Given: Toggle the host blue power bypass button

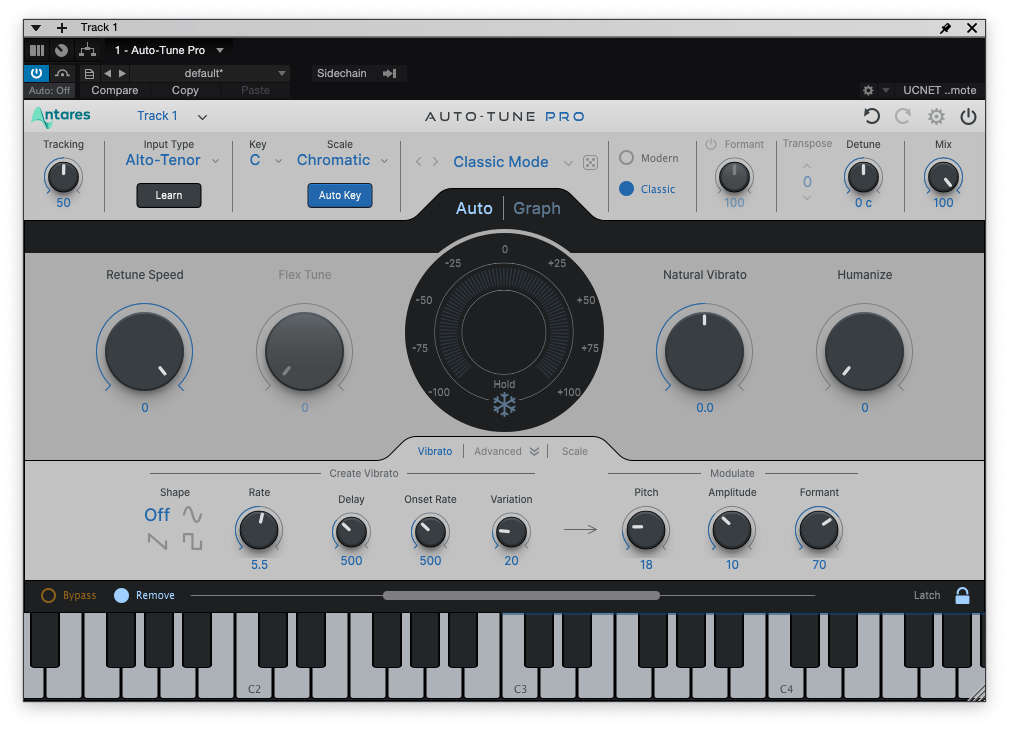Looking at the screenshot, I should click(37, 73).
